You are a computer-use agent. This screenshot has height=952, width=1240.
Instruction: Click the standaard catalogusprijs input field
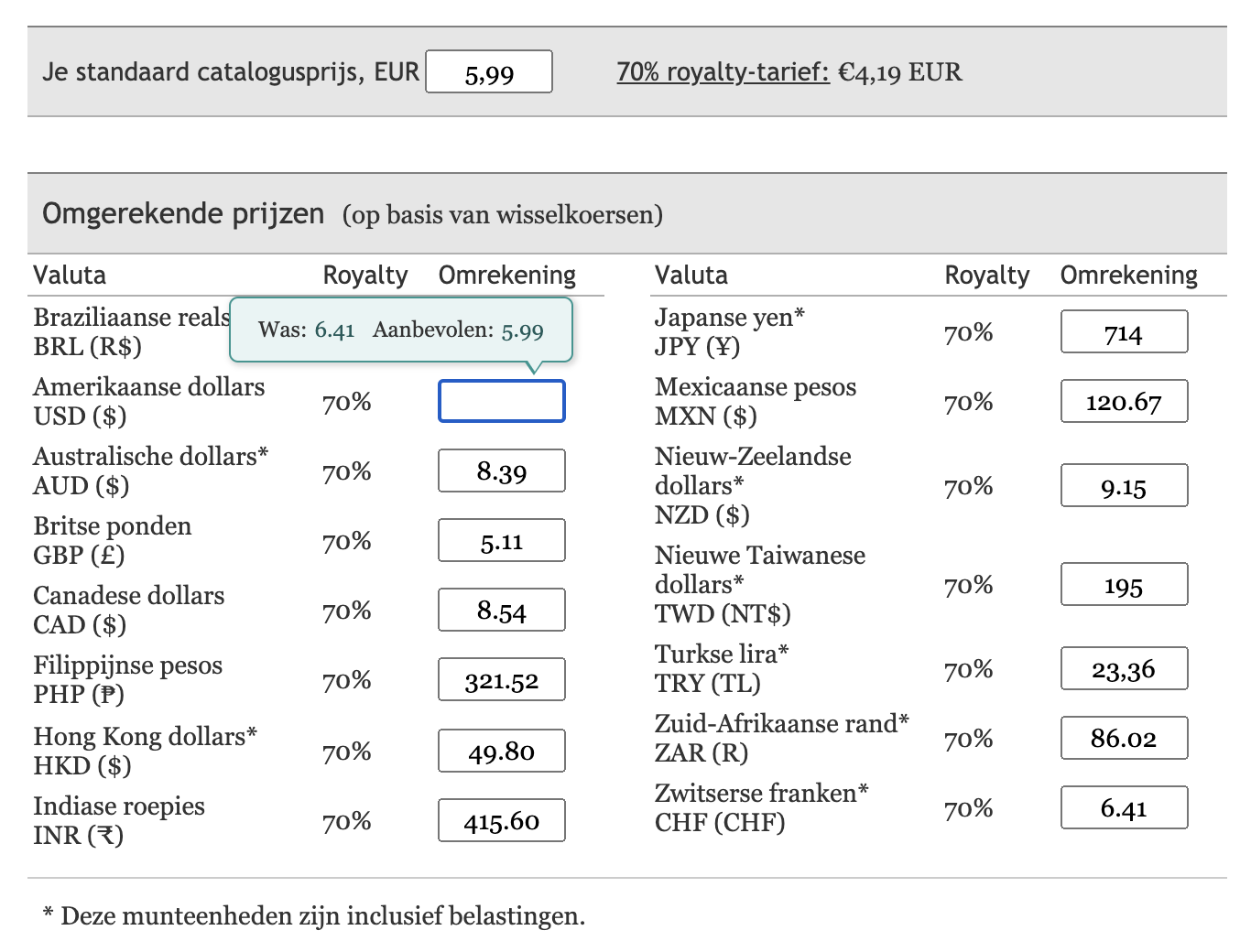tap(488, 71)
